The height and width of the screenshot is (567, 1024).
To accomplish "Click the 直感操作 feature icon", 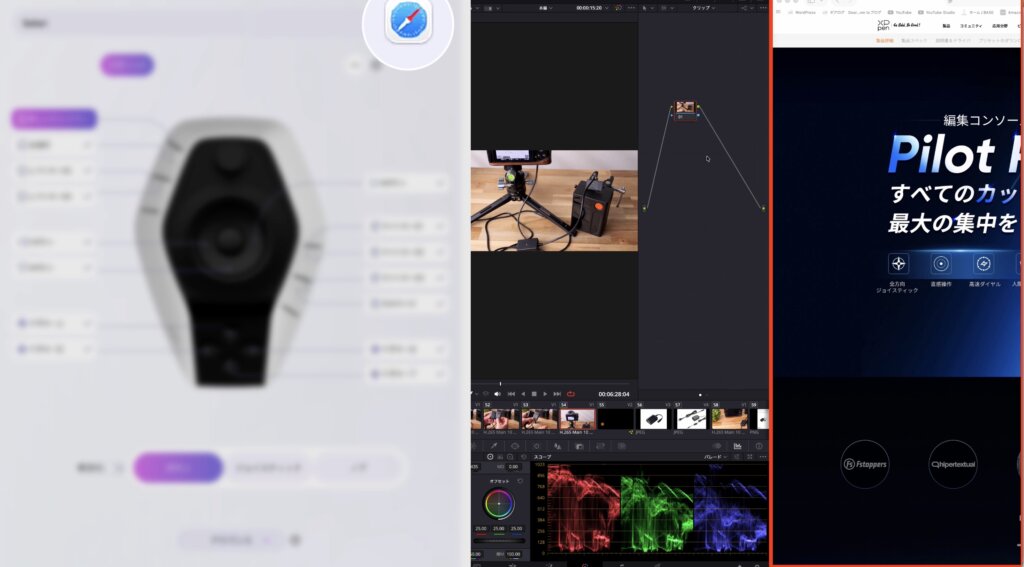I will pos(941,263).
